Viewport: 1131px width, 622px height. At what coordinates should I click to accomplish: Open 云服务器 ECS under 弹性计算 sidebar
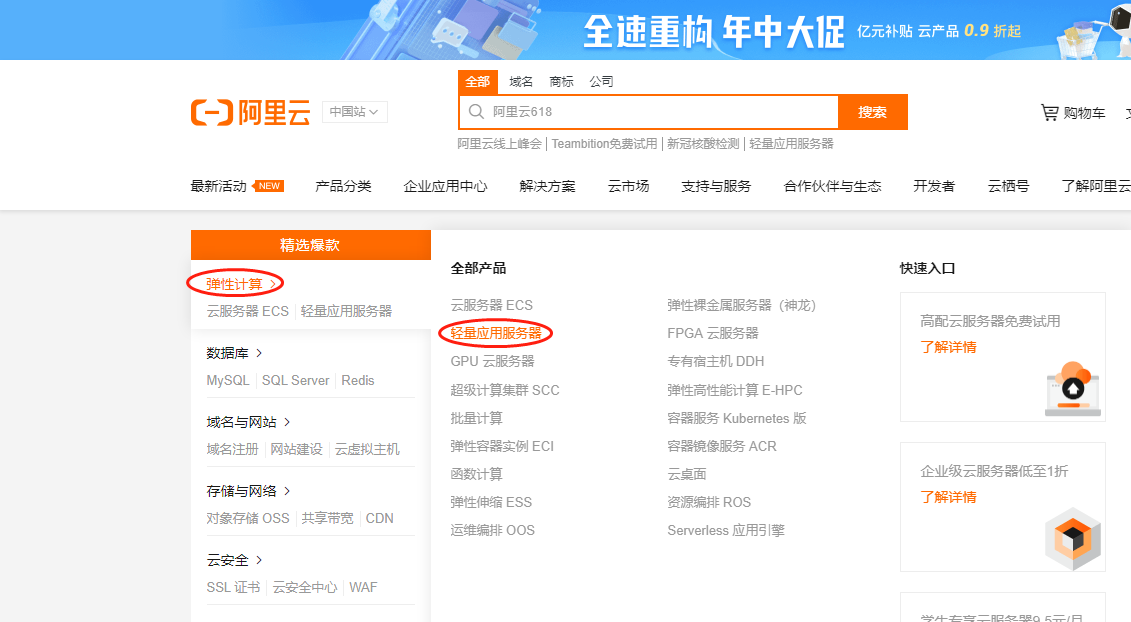(x=247, y=311)
